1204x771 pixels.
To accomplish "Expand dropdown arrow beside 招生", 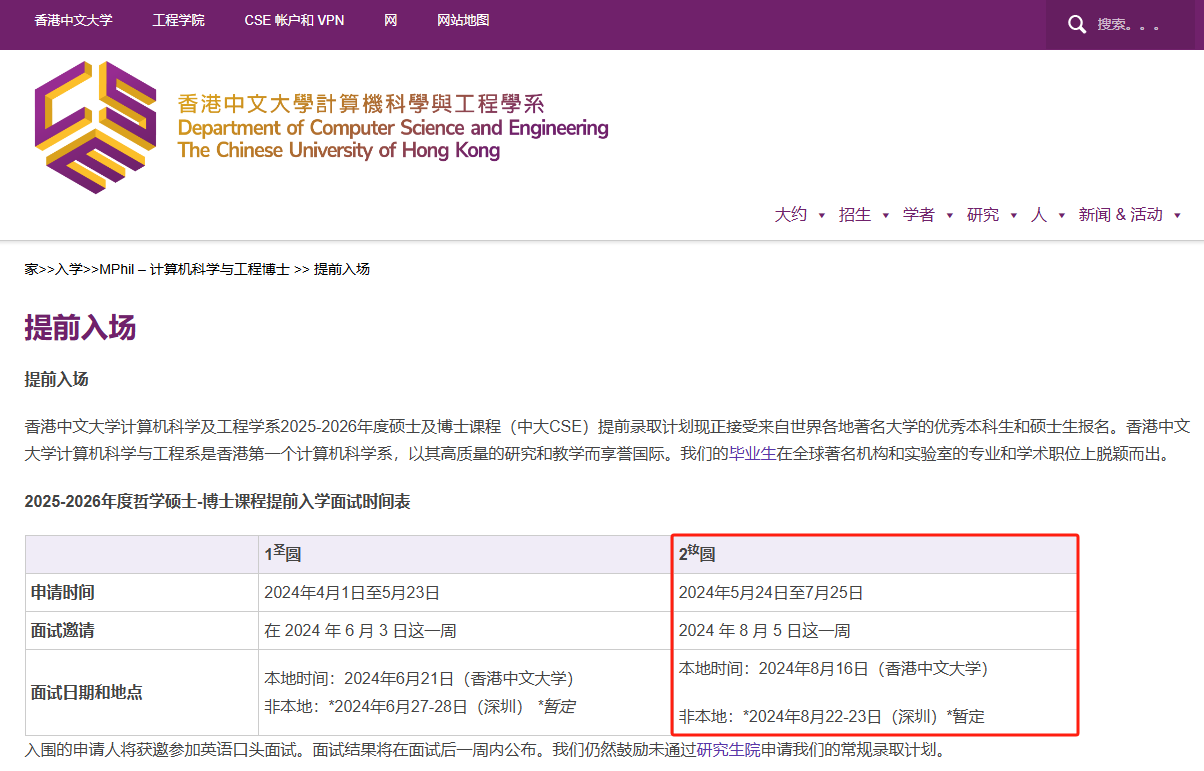I will coord(886,215).
